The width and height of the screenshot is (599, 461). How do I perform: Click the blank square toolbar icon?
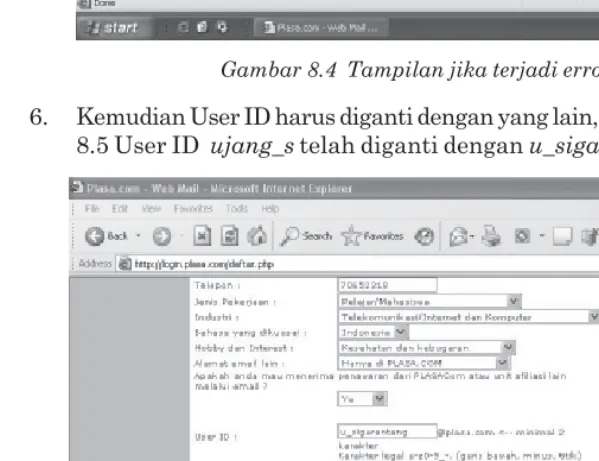562,236
